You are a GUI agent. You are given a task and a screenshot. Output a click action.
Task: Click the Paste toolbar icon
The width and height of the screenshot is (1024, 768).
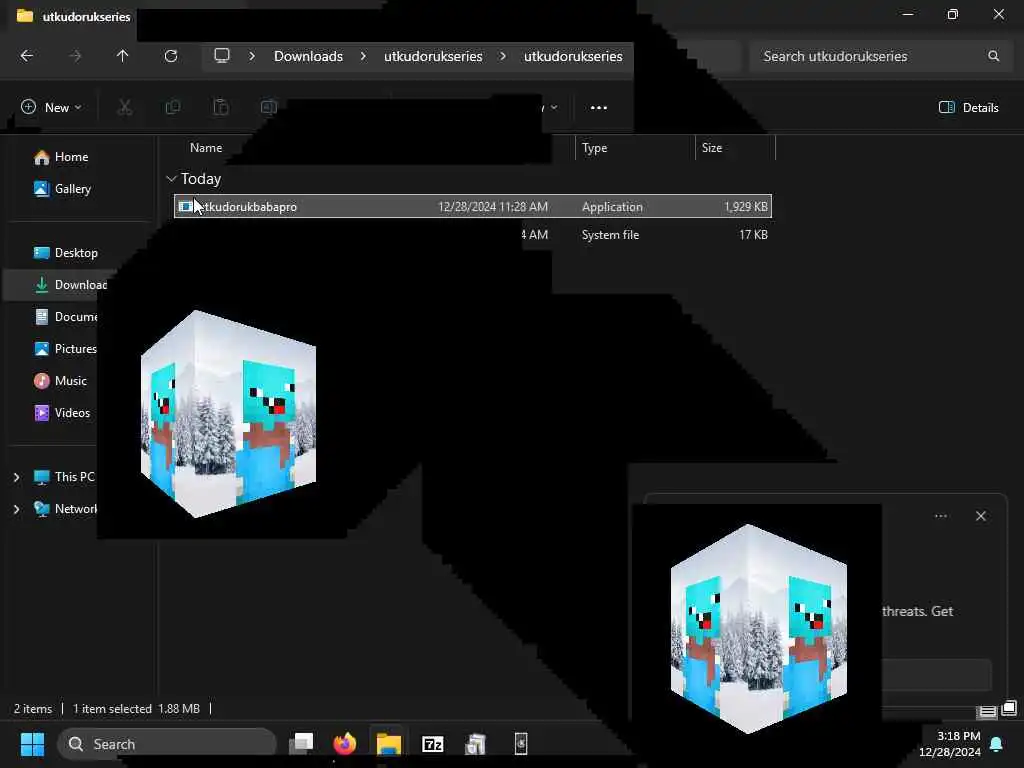[x=221, y=108]
